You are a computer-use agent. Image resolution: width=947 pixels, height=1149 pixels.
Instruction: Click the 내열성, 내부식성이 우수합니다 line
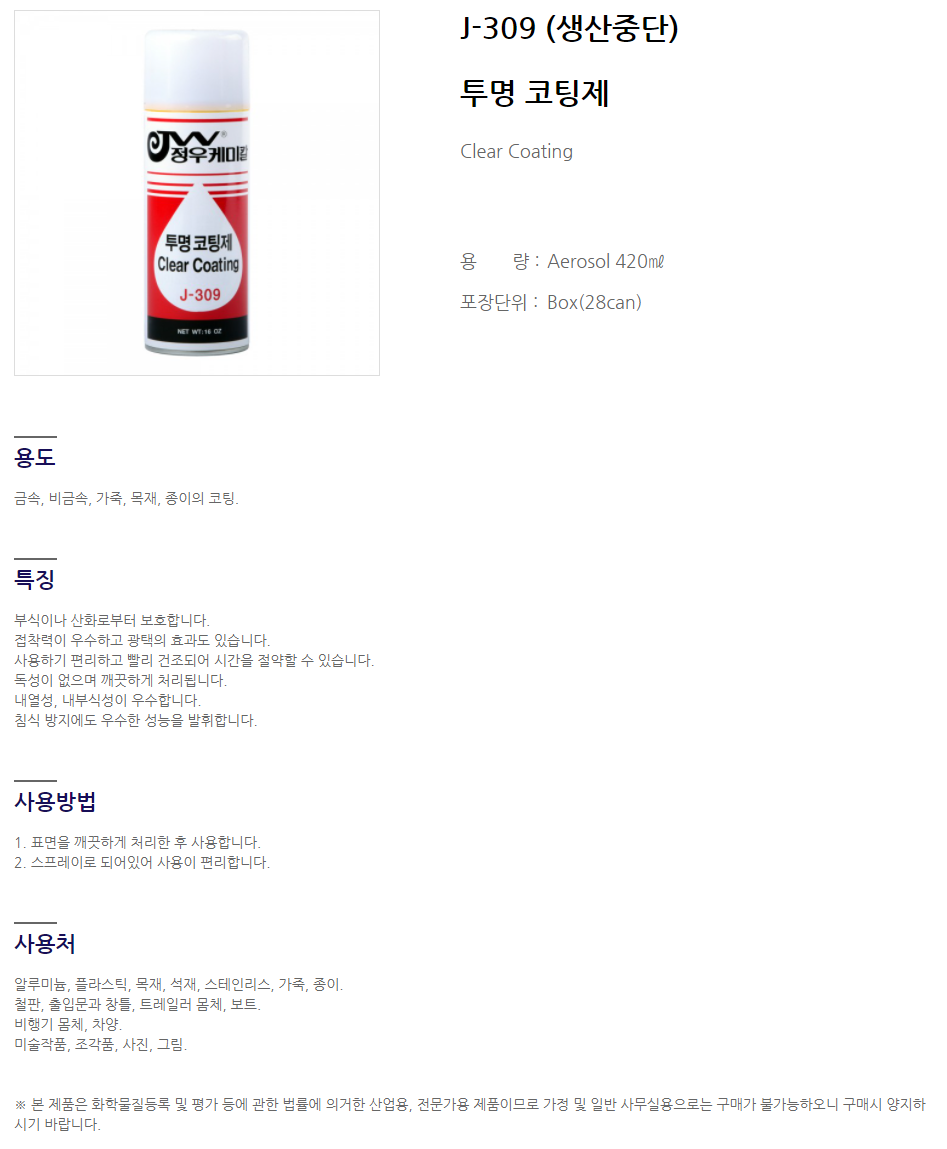pyautogui.click(x=108, y=701)
